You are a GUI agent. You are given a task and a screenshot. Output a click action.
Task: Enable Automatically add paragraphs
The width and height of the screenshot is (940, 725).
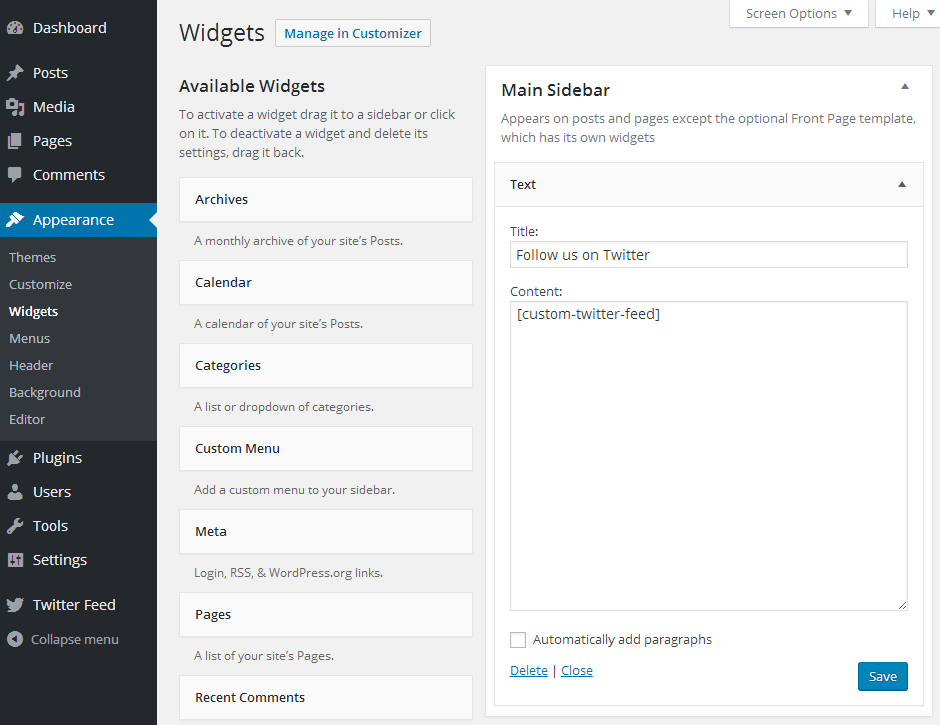pos(517,639)
